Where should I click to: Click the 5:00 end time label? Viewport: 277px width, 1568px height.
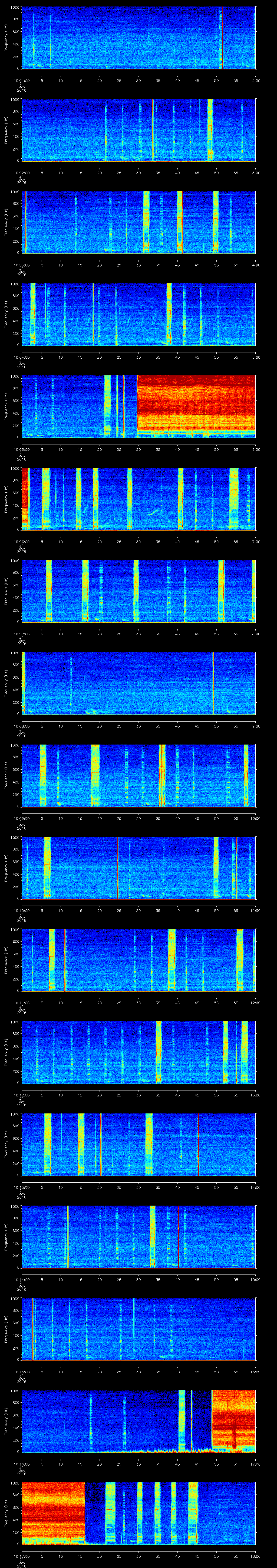click(256, 357)
